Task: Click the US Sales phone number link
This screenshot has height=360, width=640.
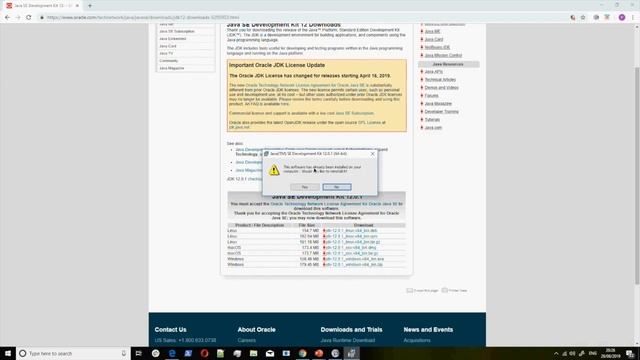Action: tap(185, 340)
